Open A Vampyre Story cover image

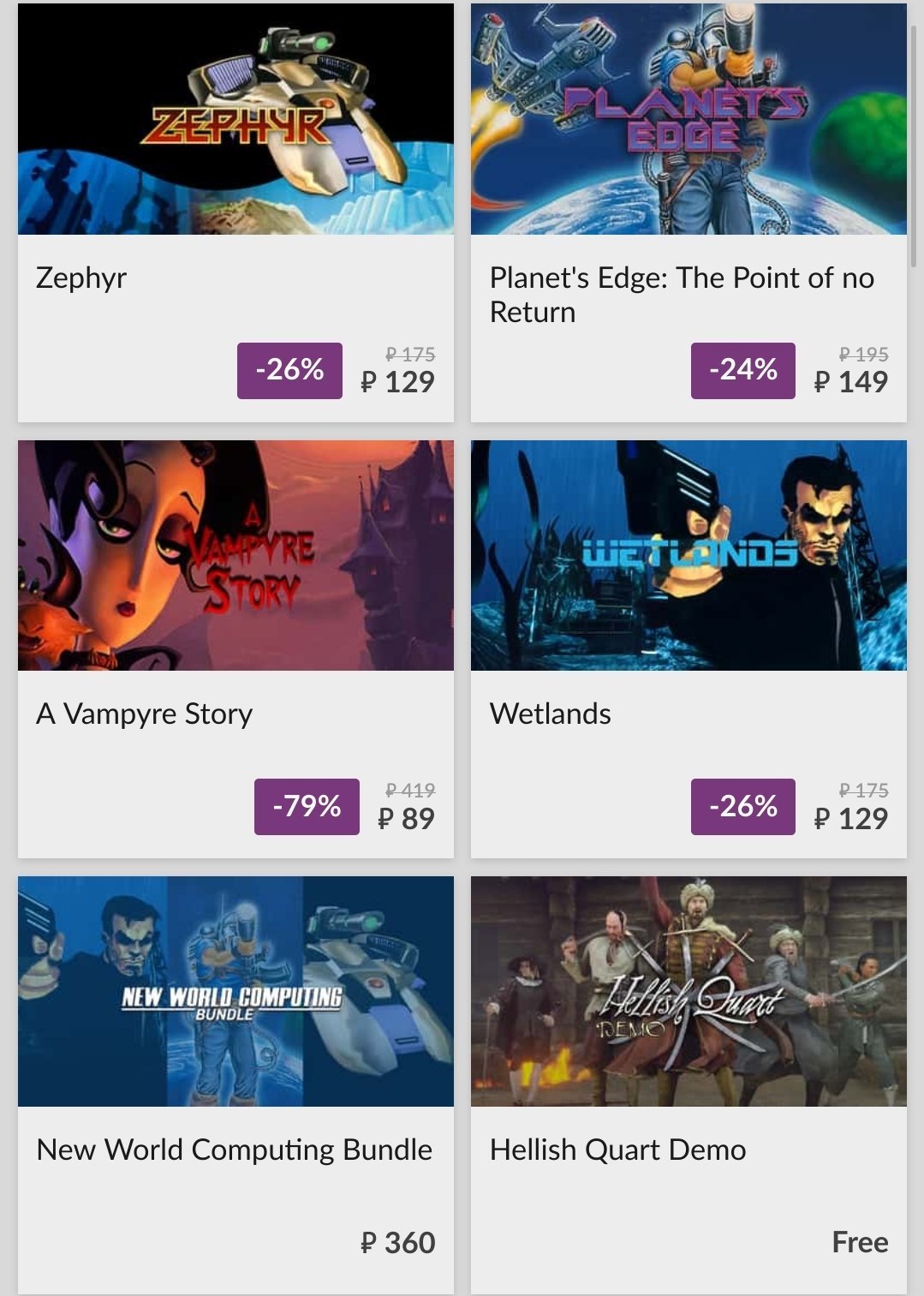point(235,555)
